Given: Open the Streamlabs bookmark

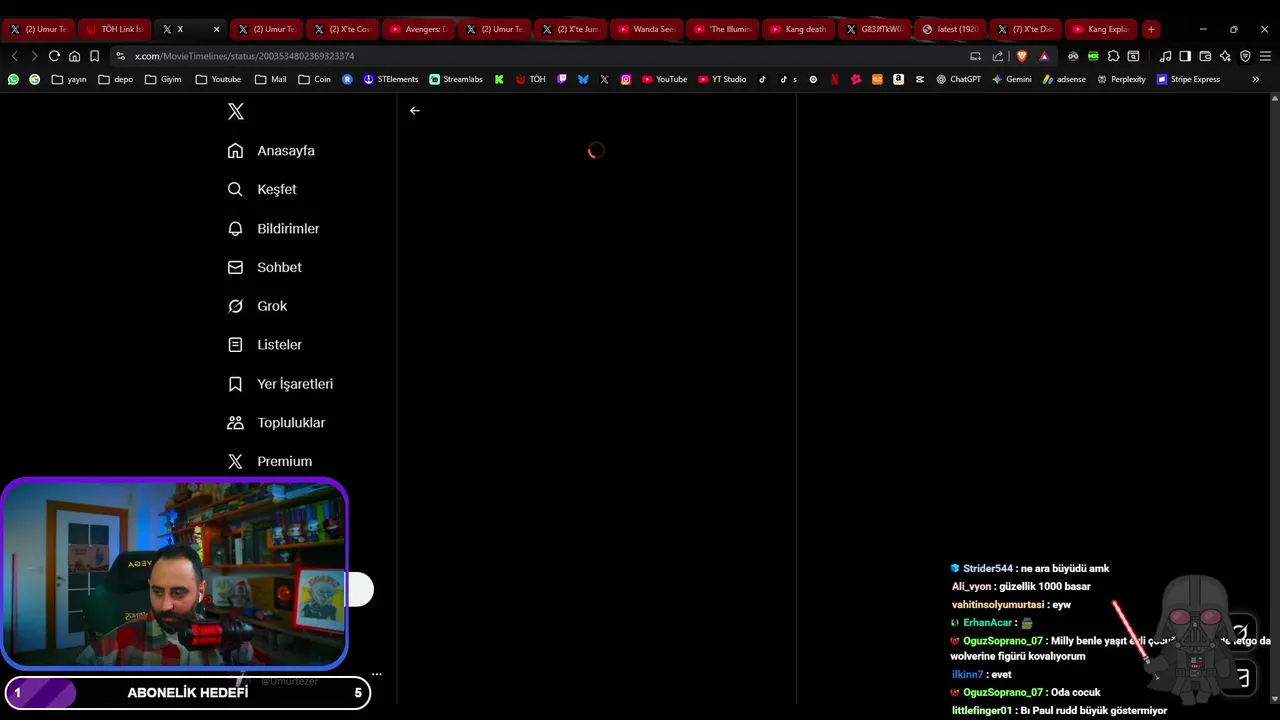Looking at the screenshot, I should pyautogui.click(x=456, y=79).
